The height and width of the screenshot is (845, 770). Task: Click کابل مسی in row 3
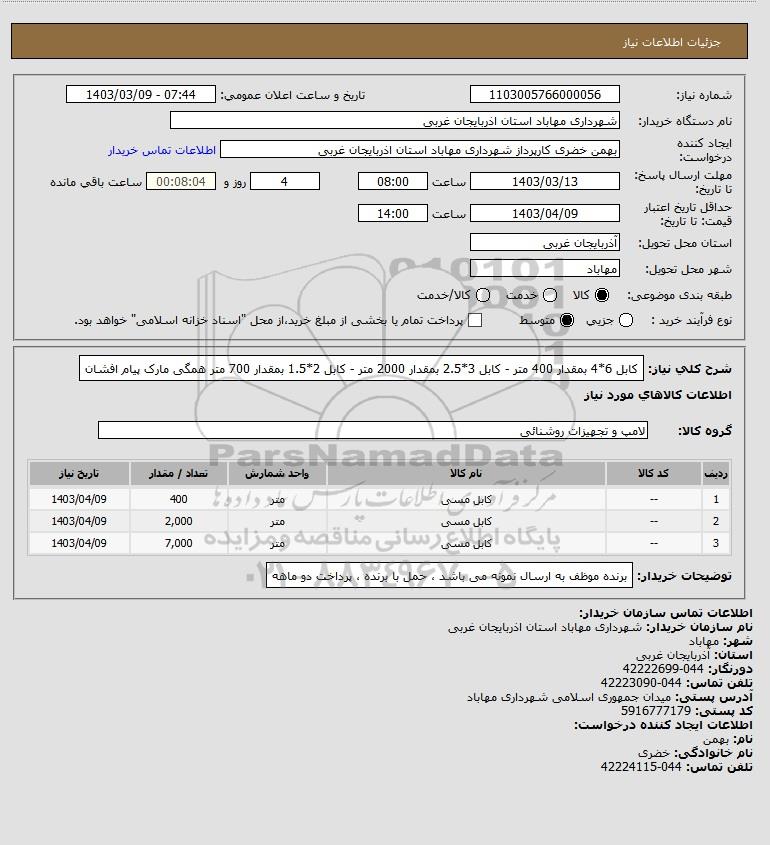click(x=466, y=544)
